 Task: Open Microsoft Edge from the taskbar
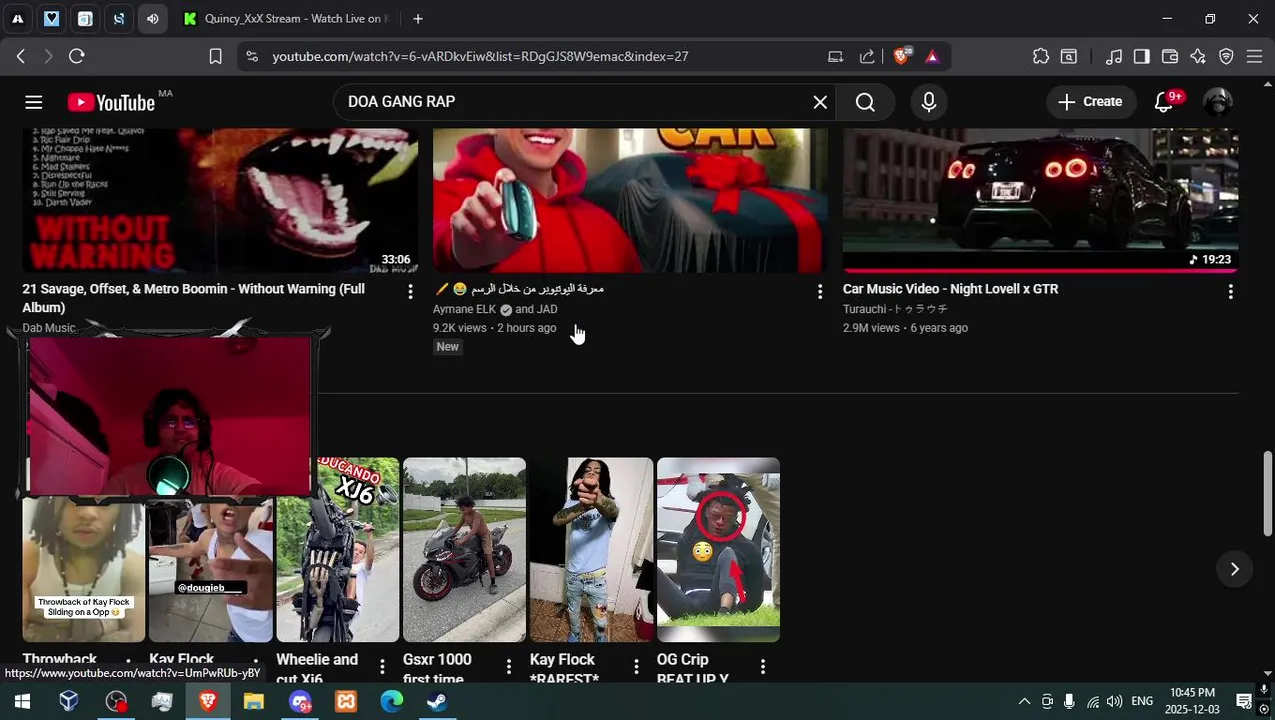coord(391,702)
